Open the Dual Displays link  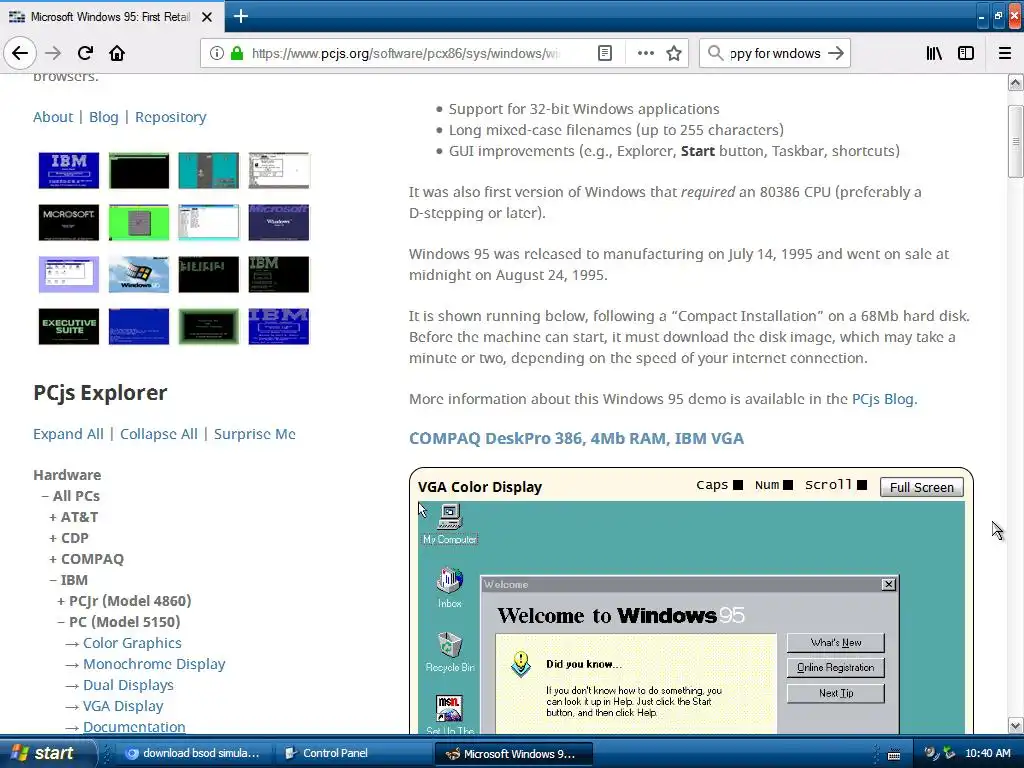[x=128, y=685]
